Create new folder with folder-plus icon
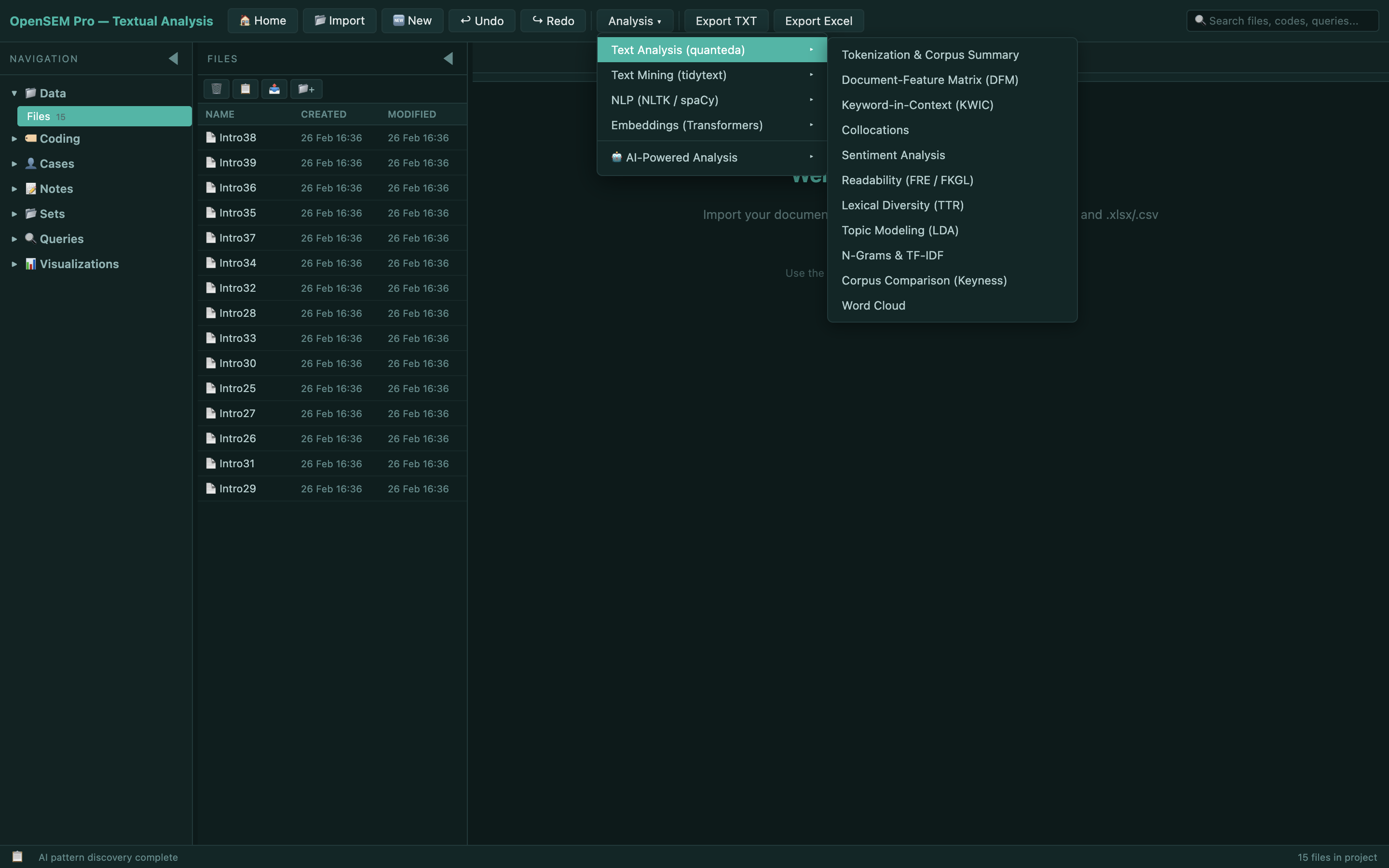 tap(307, 89)
